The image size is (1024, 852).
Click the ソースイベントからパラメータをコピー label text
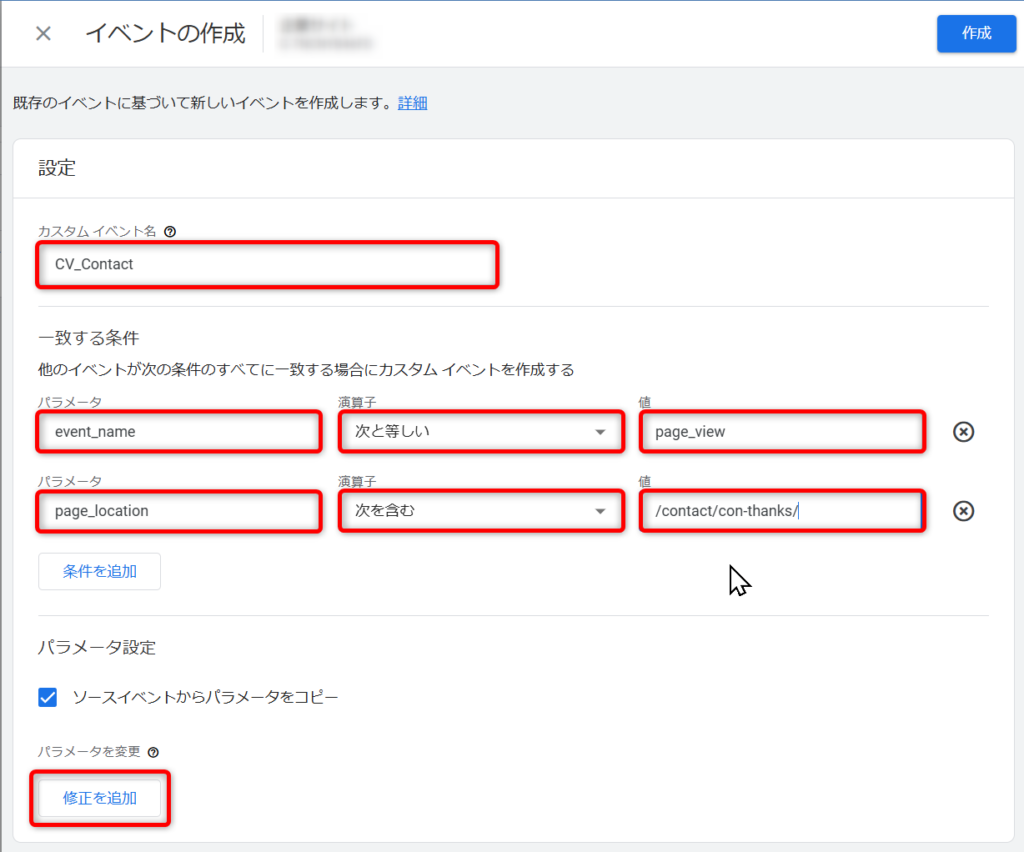coord(205,697)
